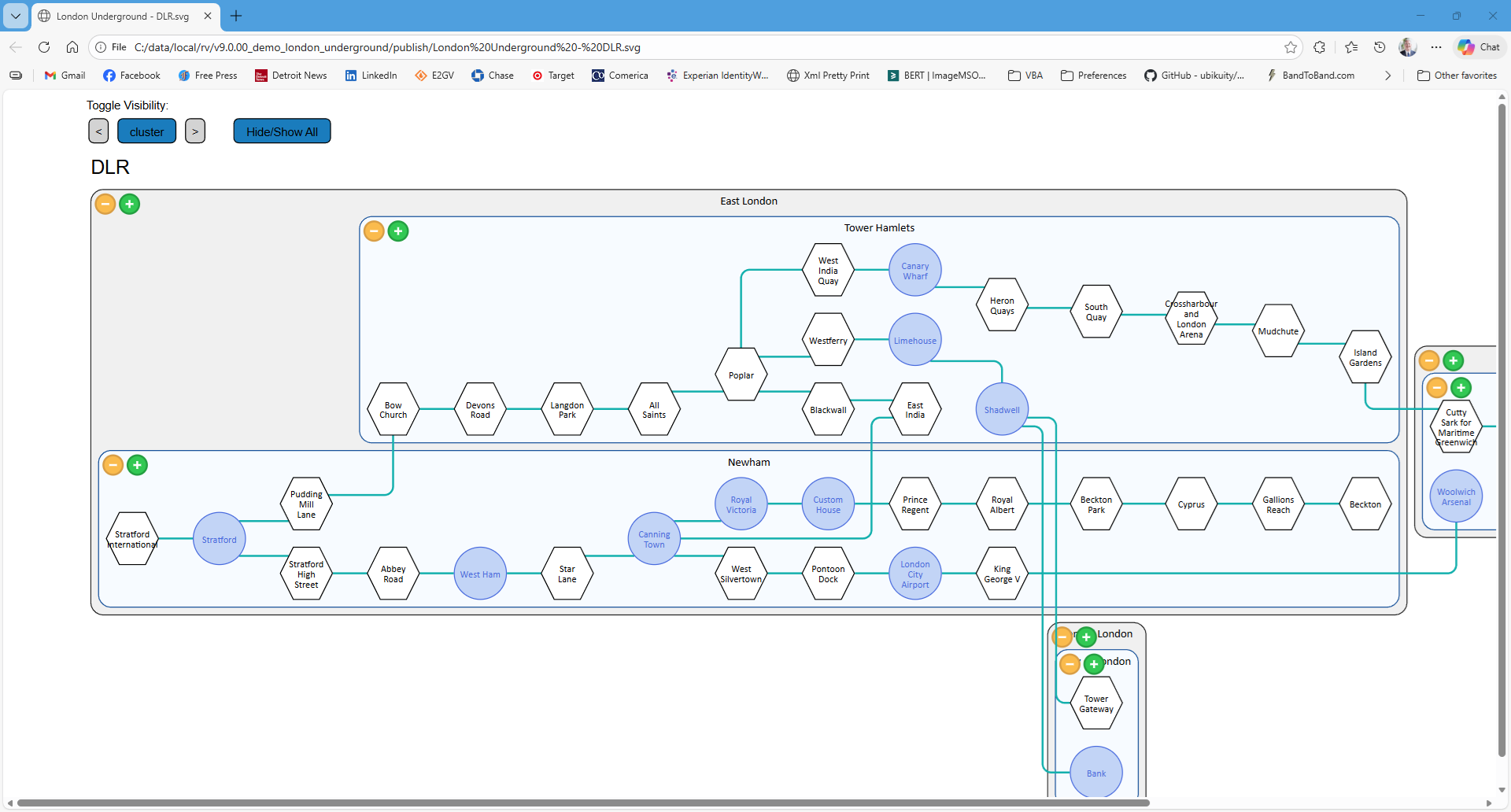The image size is (1511, 812).
Task: Click the Hide/Show All button
Action: click(x=282, y=131)
